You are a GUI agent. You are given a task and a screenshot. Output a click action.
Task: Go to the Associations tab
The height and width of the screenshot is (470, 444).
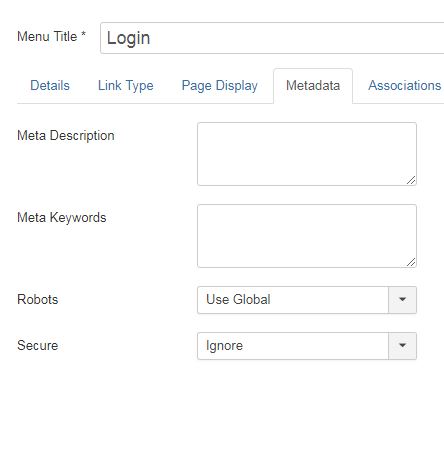pos(404,86)
